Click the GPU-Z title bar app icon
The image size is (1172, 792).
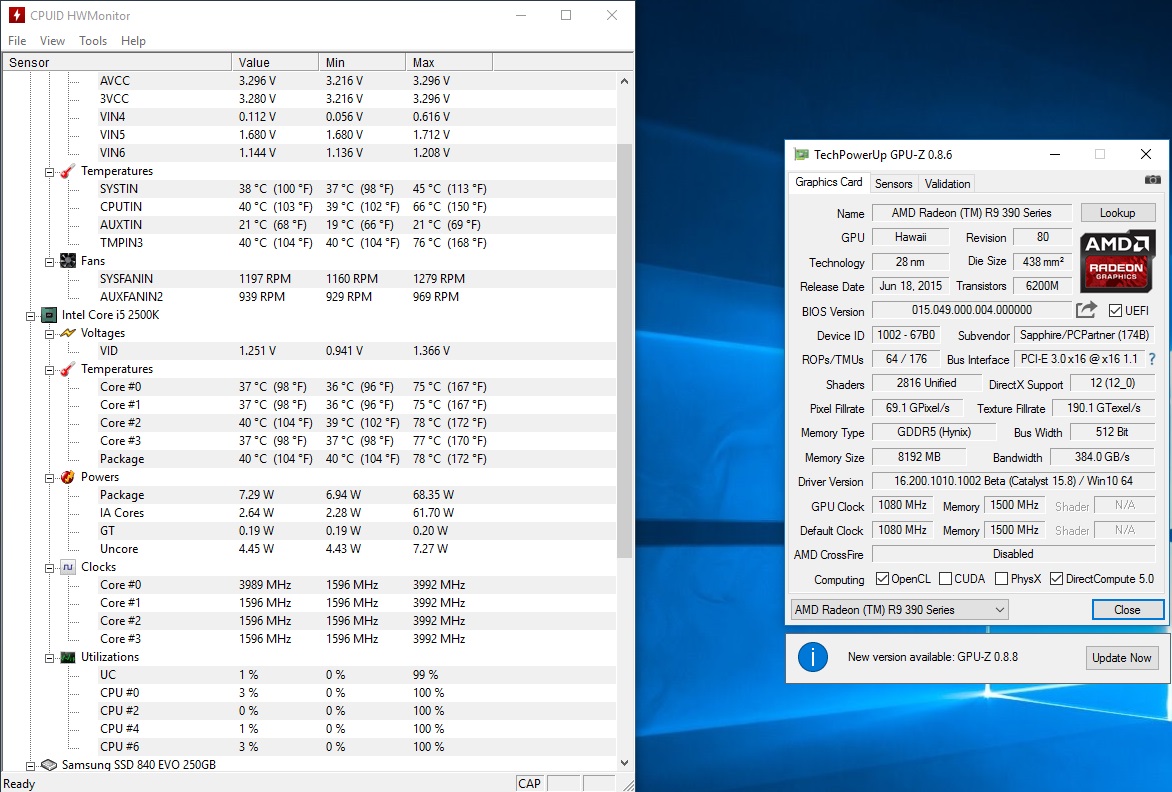pos(801,155)
